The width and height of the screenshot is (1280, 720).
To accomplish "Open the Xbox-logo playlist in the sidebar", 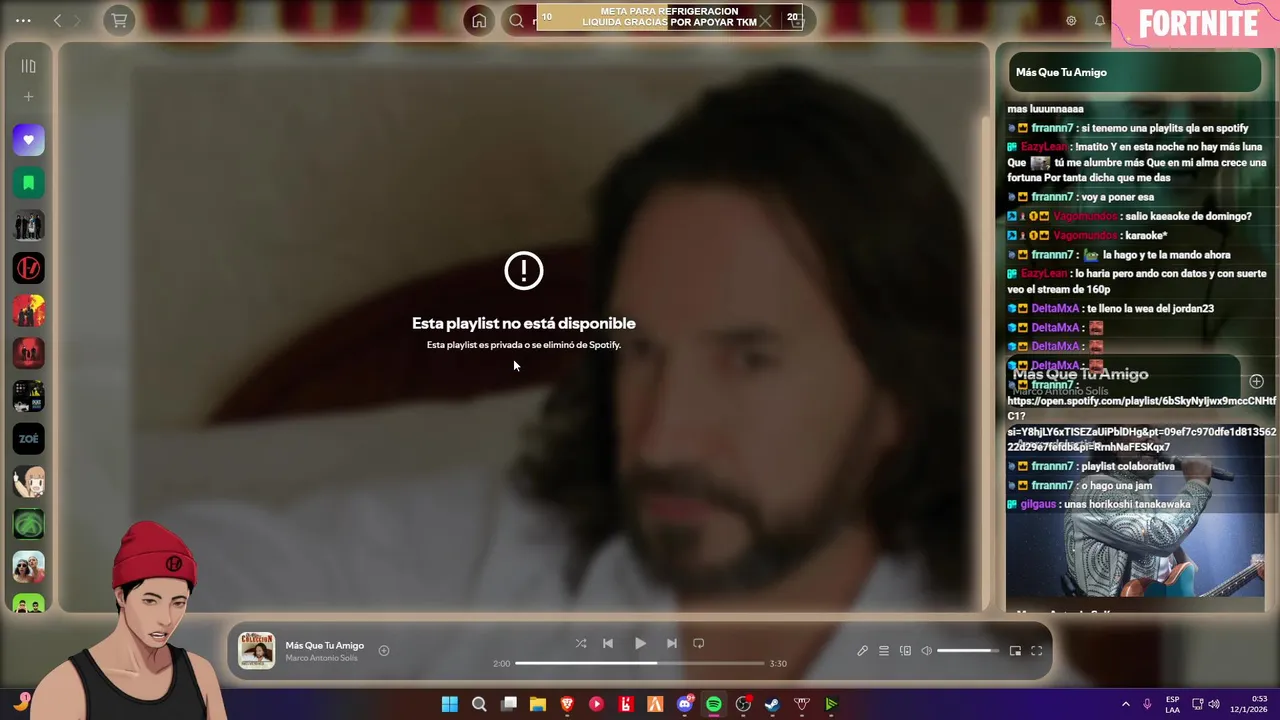I will pos(28,524).
